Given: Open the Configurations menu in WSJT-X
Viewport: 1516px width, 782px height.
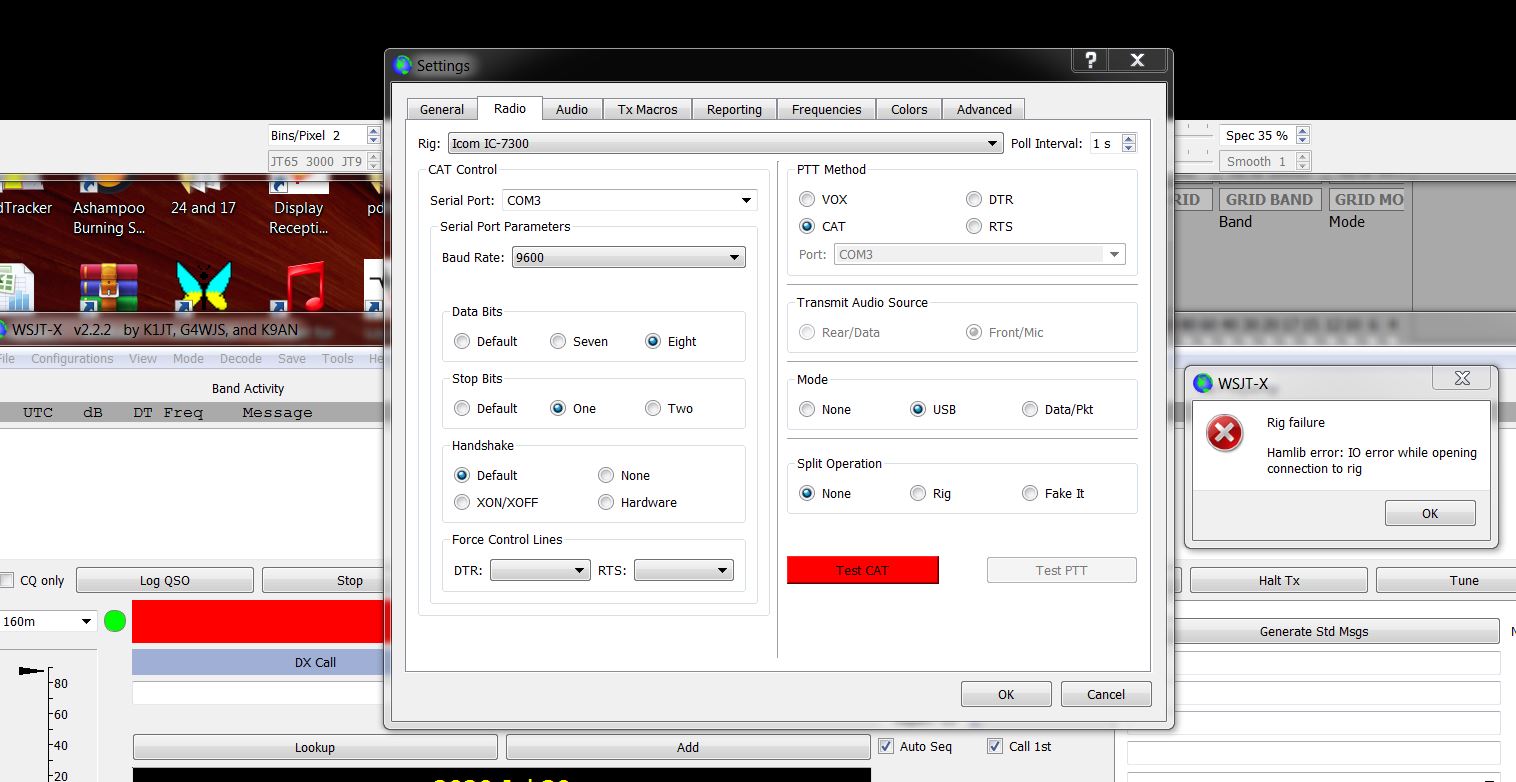Looking at the screenshot, I should (x=72, y=358).
